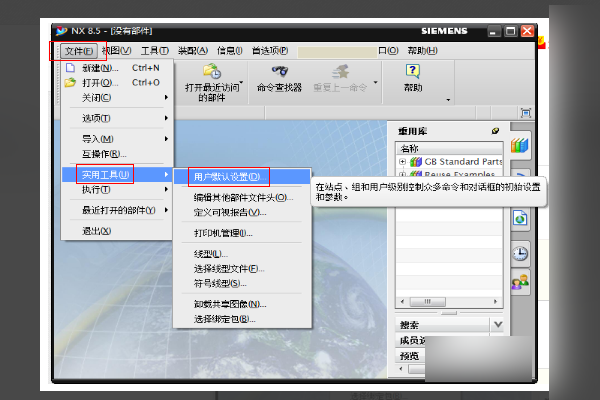This screenshot has width=600, height=400.
Task: Open the 视图(V) menu
Action: pos(117,51)
